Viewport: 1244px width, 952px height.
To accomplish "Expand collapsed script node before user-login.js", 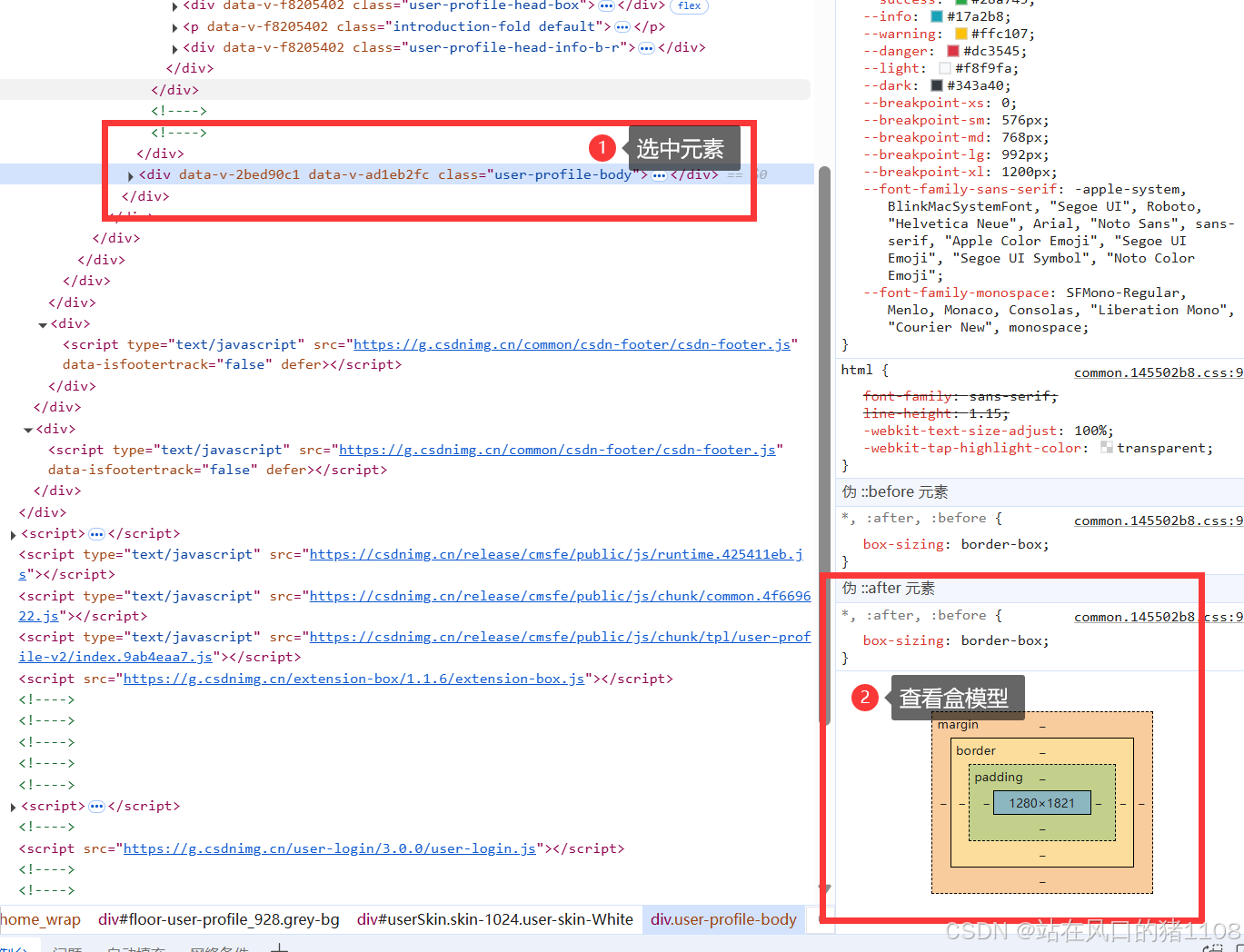I will pyautogui.click(x=13, y=807).
